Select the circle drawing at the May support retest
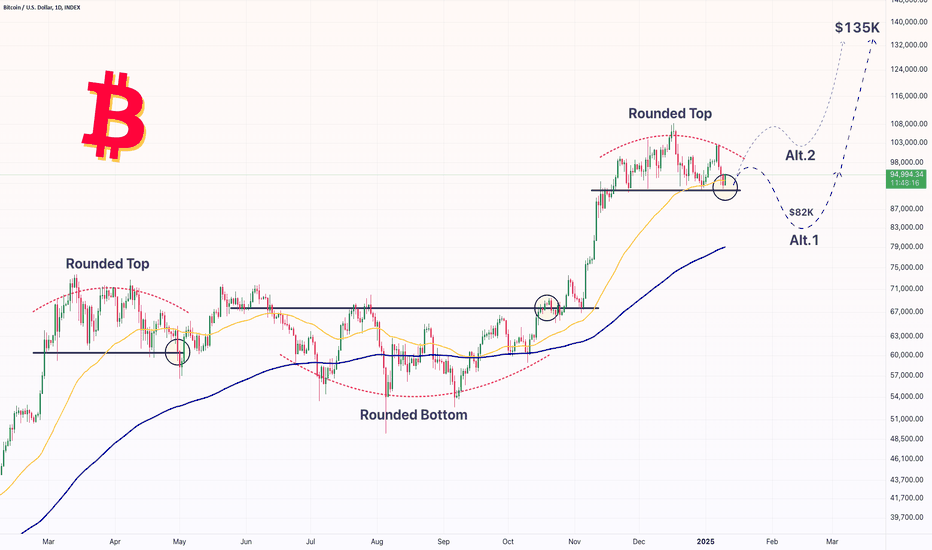Screen dimensions: 932x550 177,352
